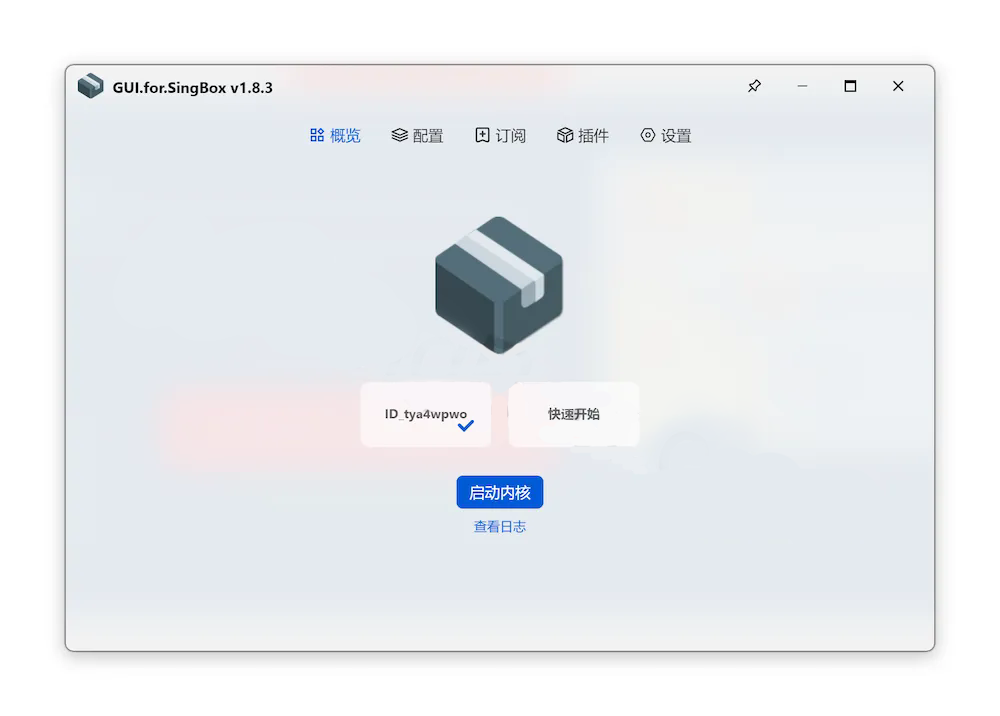Viewport: 1000px width, 716px height.
Task: Open the 设置 settings tab
Action: point(666,135)
